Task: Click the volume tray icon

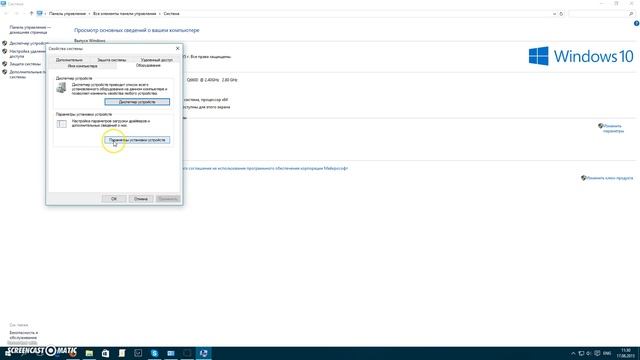Action: pos(589,353)
